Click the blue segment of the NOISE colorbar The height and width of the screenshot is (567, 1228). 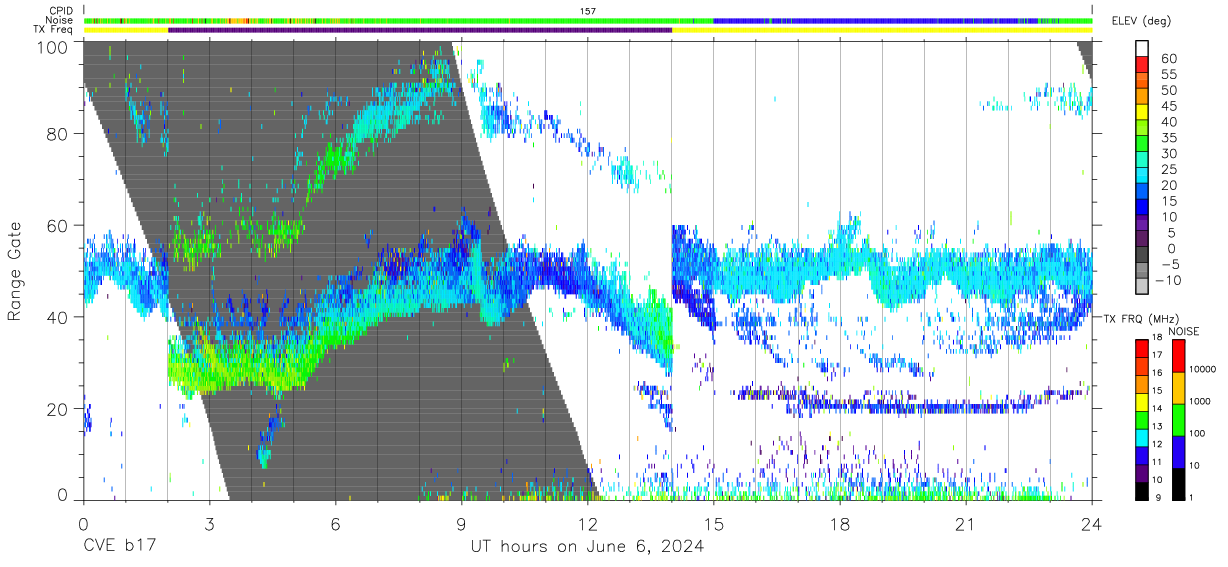[x=1177, y=452]
